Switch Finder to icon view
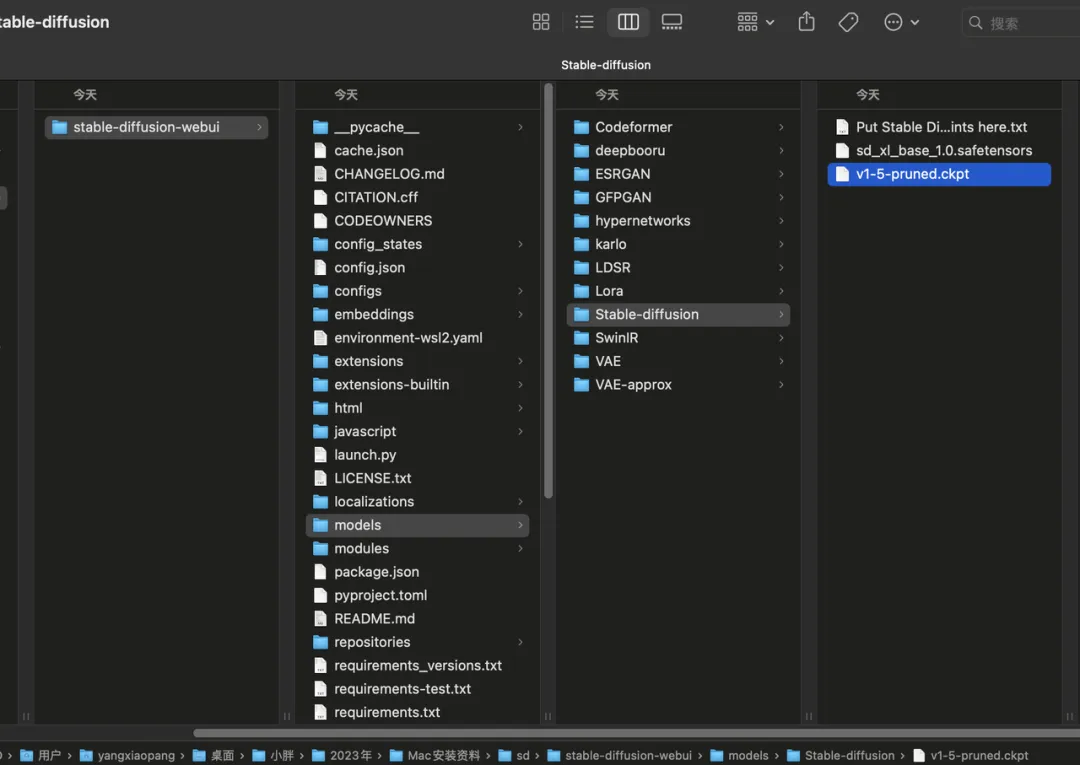 click(x=541, y=22)
